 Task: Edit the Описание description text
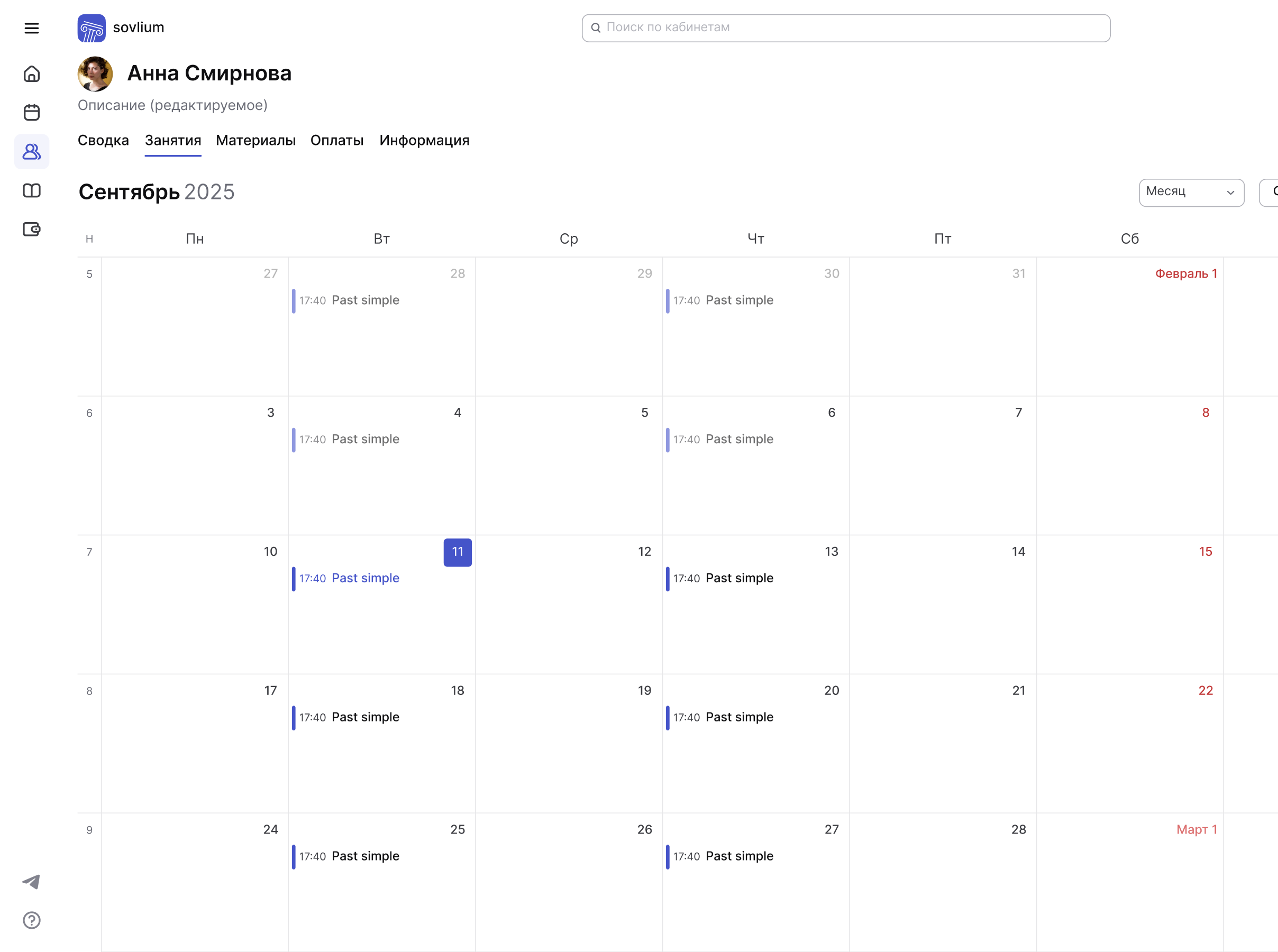[172, 105]
